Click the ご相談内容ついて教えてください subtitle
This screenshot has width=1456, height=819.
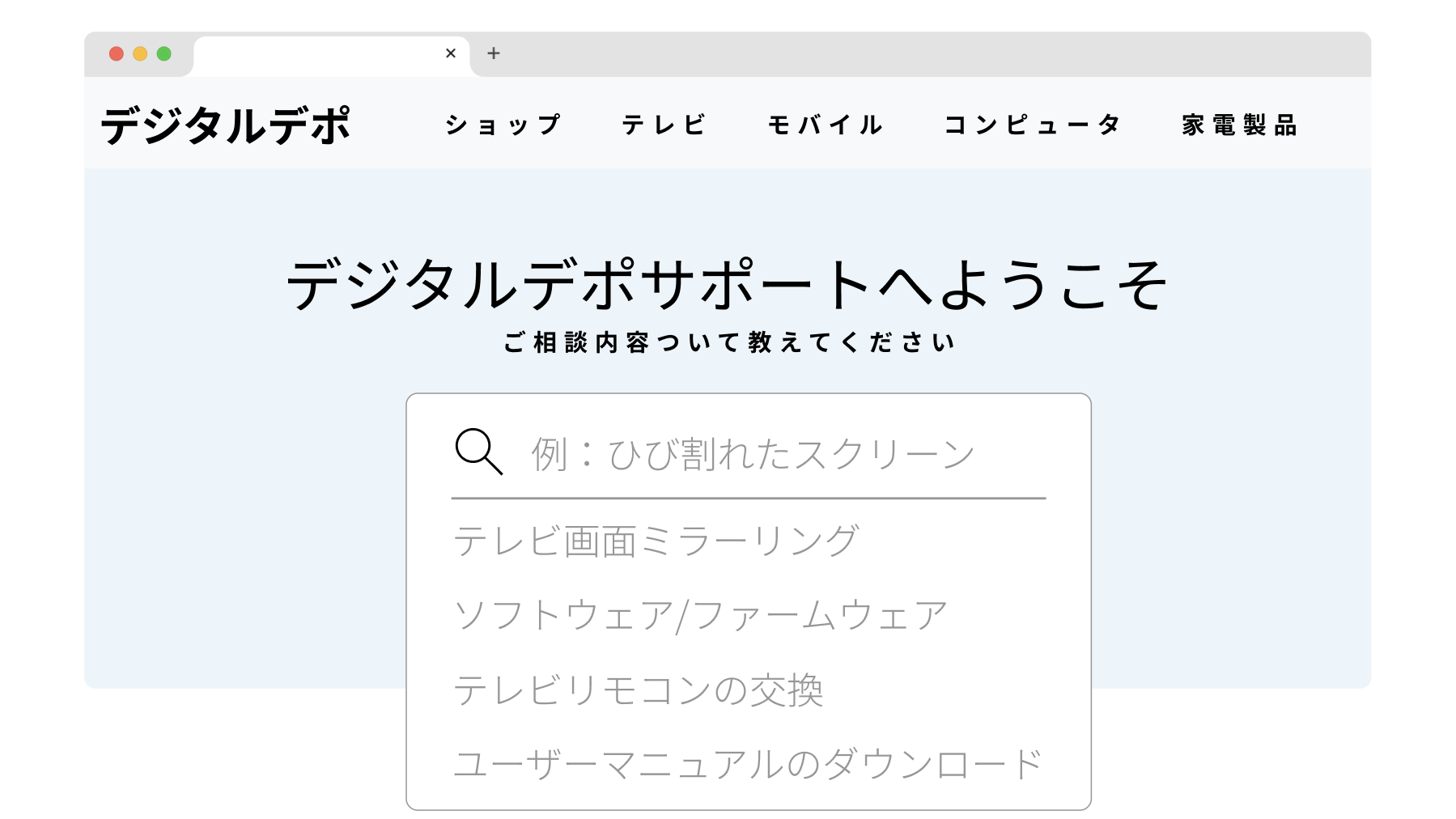pos(728,342)
